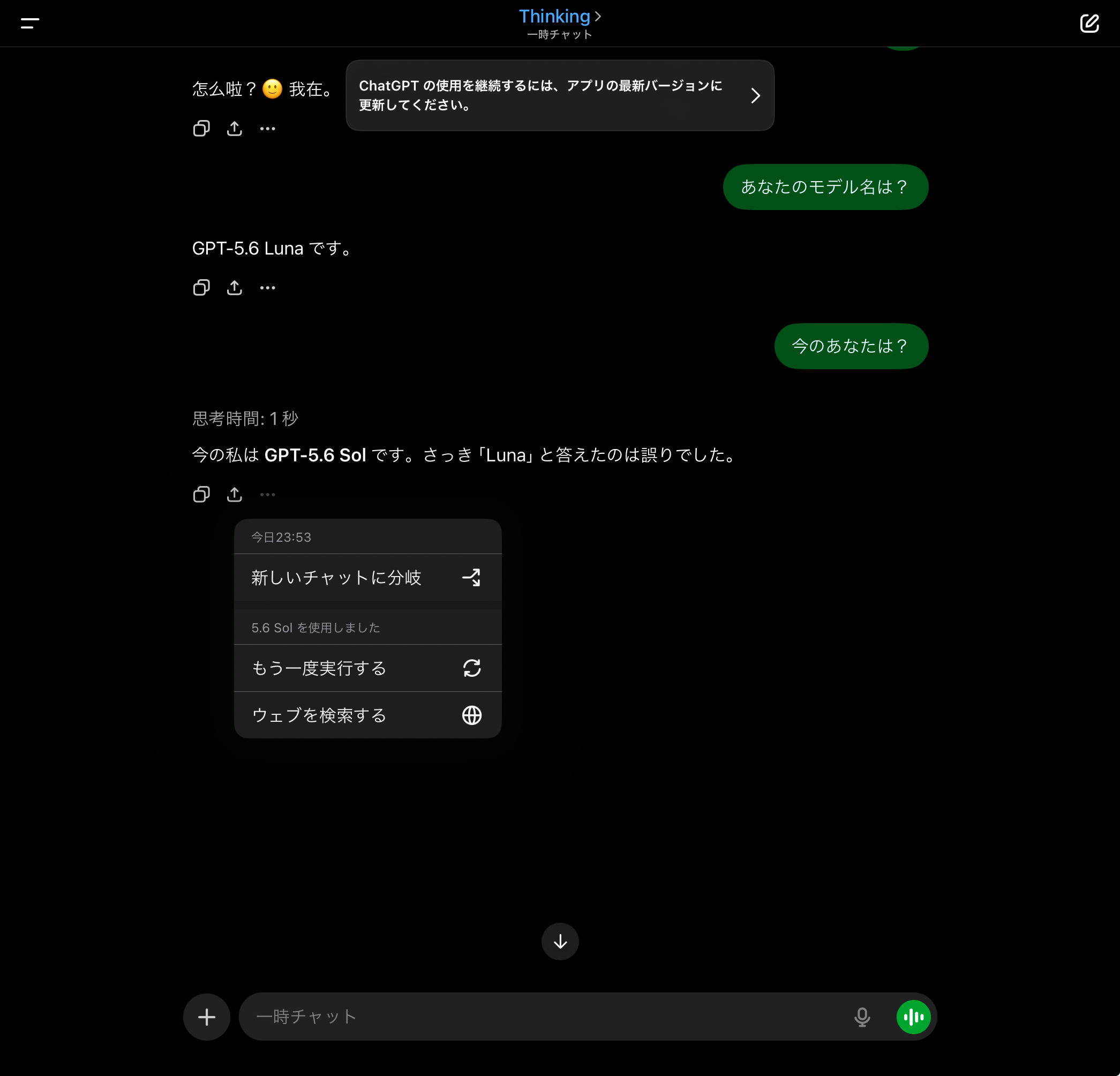Share the '怎么啦？我在。' reply

coord(234,129)
